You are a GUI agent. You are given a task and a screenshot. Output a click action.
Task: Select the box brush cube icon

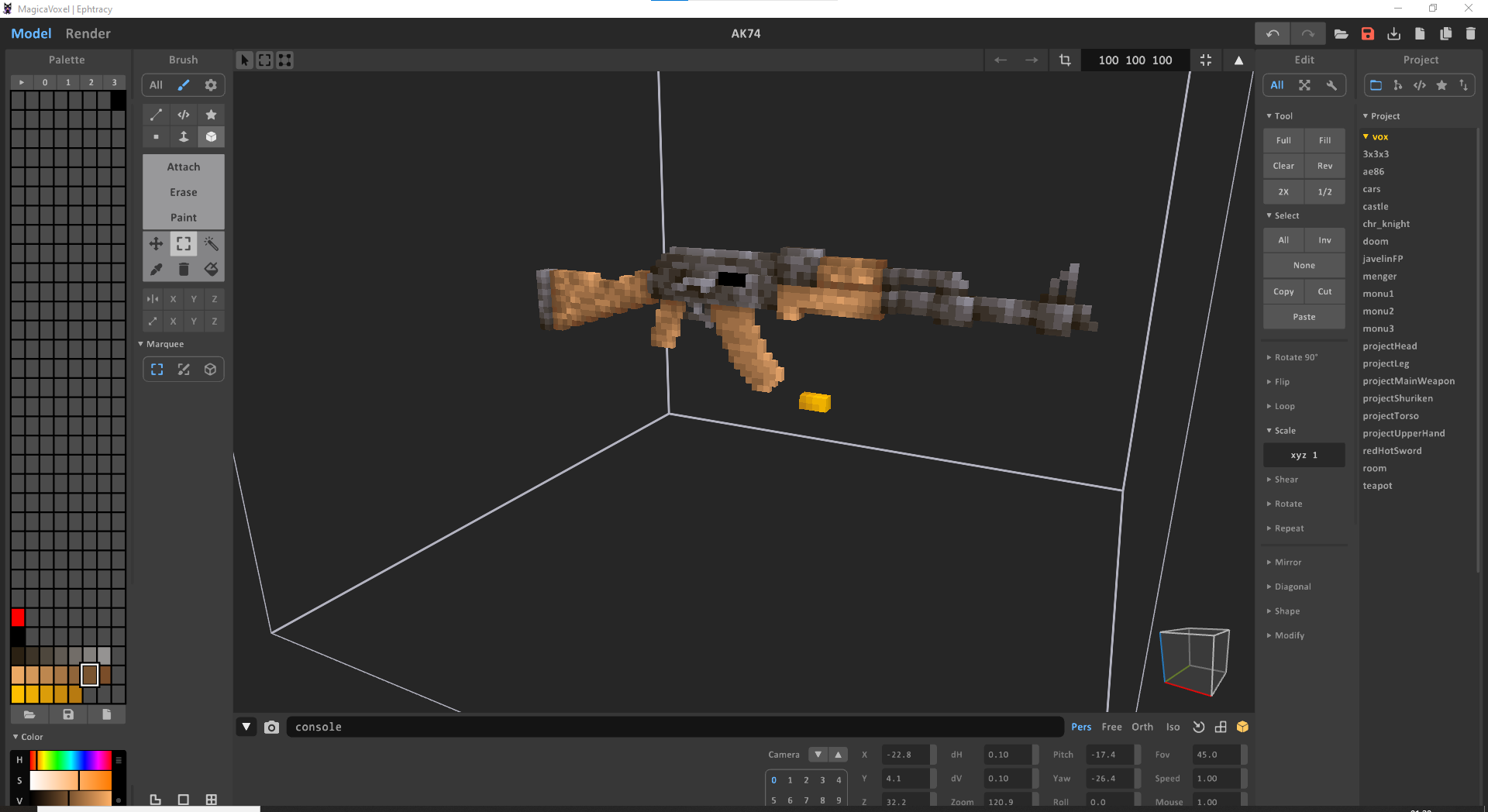[x=211, y=137]
